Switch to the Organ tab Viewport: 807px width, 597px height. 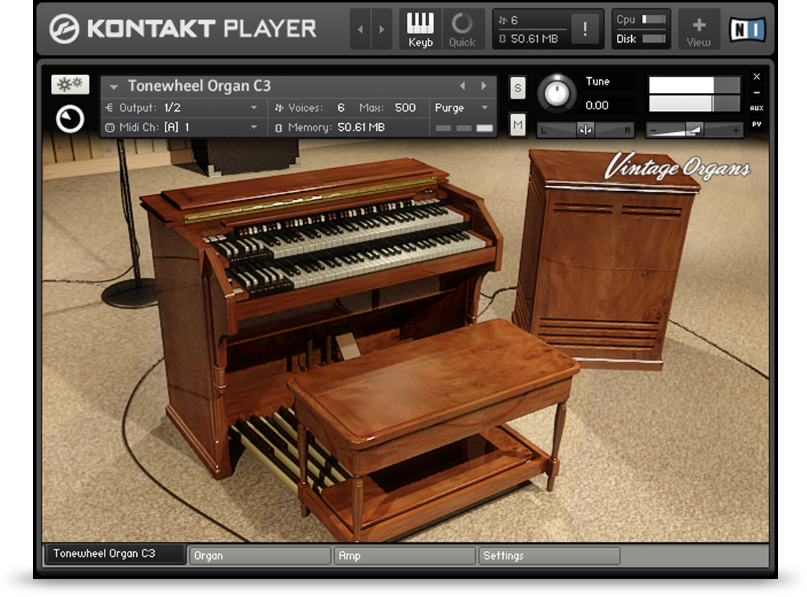click(260, 556)
